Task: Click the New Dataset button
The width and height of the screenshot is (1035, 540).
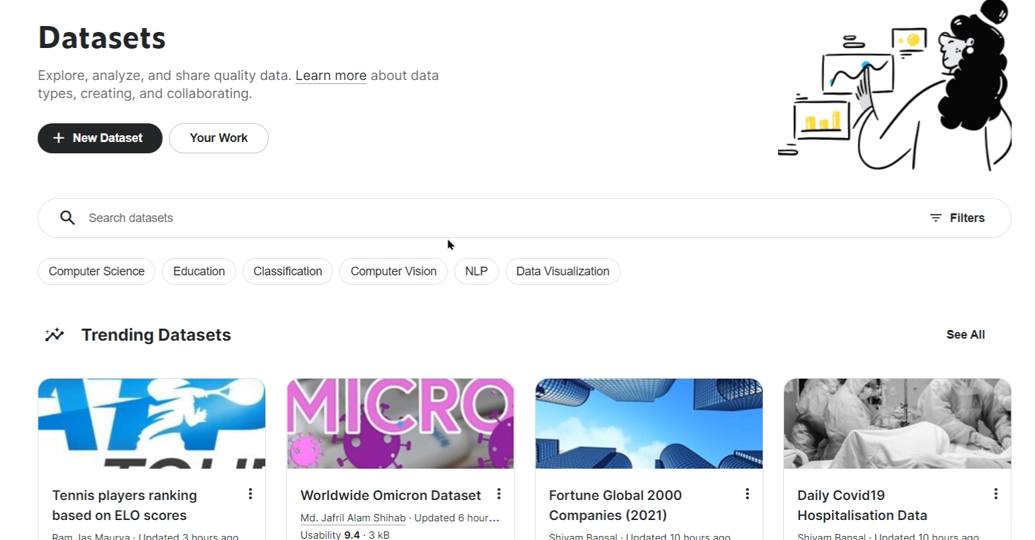Action: [x=100, y=138]
